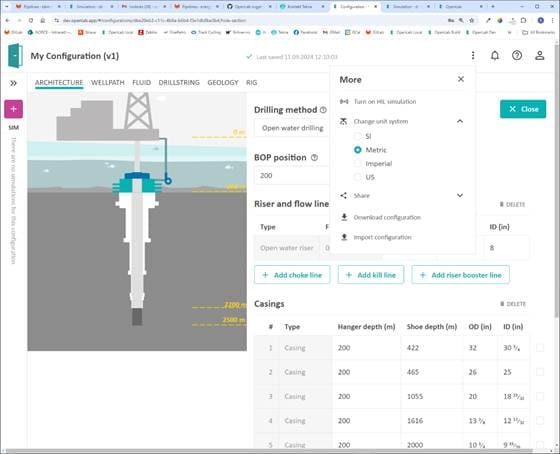Image resolution: width=560 pixels, height=454 pixels.
Task: Collapse the Change unit system chevron
Action: pos(460,121)
